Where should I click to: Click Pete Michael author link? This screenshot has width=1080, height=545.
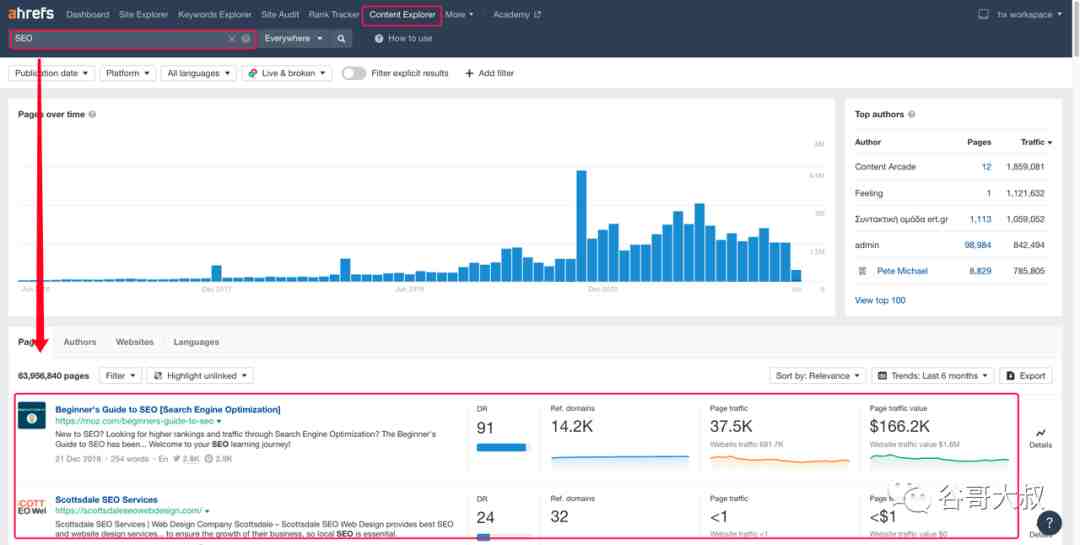(x=902, y=271)
